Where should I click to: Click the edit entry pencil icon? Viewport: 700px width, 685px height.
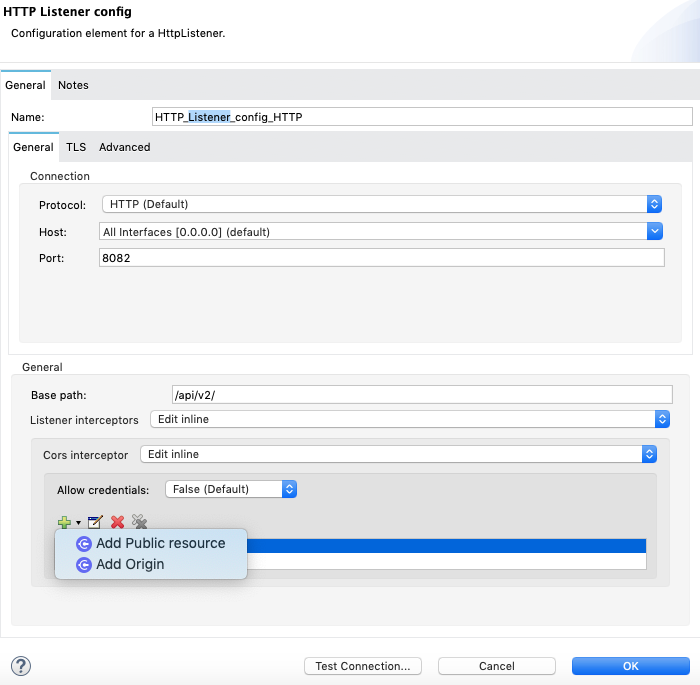95,521
